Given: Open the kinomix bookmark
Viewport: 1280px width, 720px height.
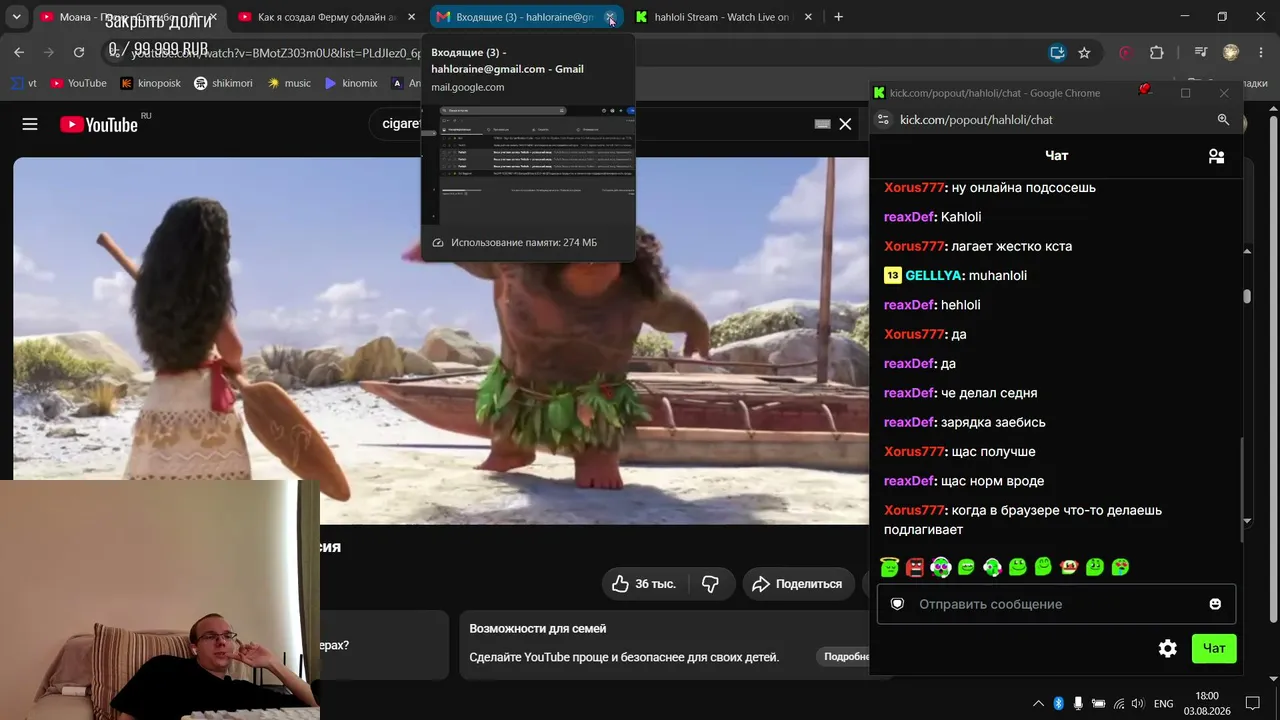Looking at the screenshot, I should pyautogui.click(x=351, y=83).
